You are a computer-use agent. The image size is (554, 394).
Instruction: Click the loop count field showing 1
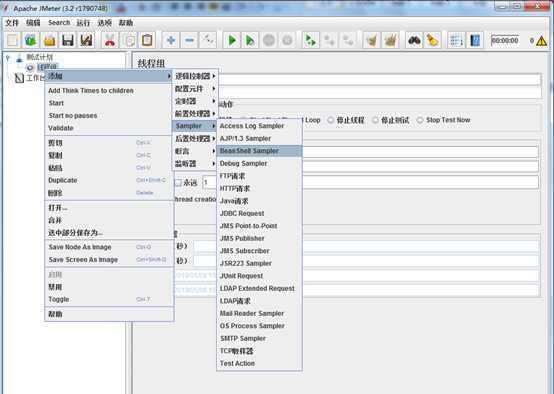(x=370, y=183)
